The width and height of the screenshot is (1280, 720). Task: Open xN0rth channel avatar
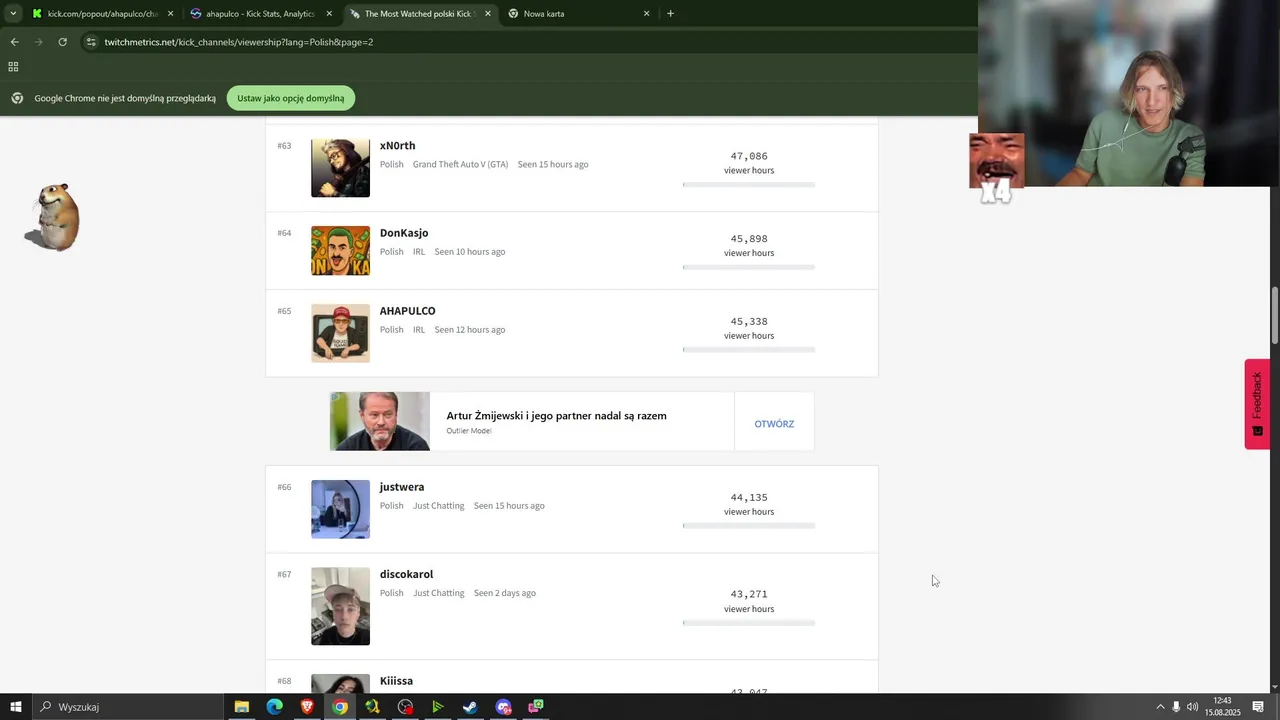[x=340, y=168]
